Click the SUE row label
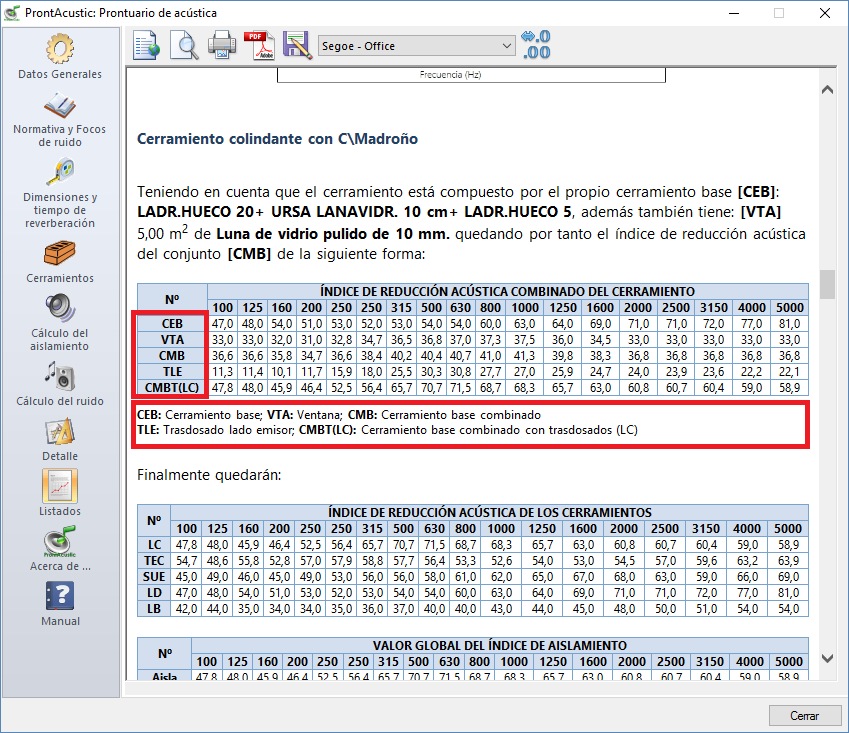 click(x=154, y=577)
